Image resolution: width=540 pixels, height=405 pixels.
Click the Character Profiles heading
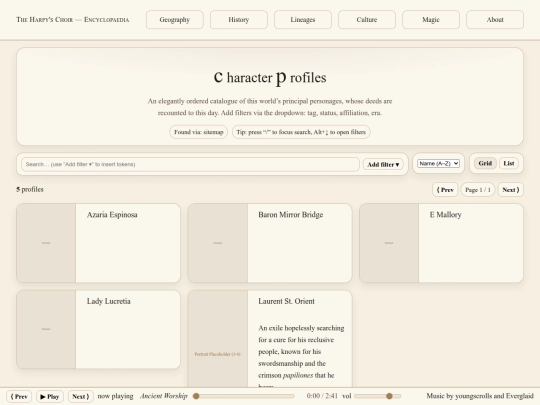click(270, 77)
